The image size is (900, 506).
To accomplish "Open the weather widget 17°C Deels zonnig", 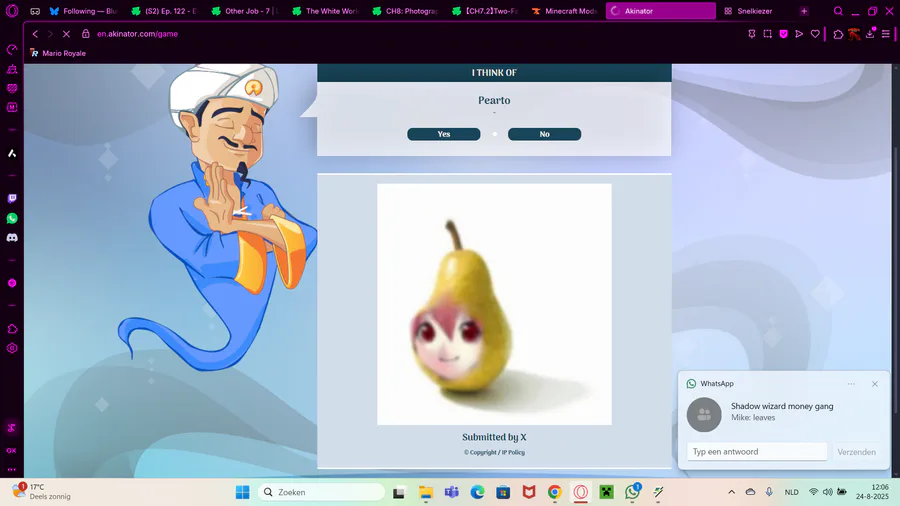I will pyautogui.click(x=43, y=492).
